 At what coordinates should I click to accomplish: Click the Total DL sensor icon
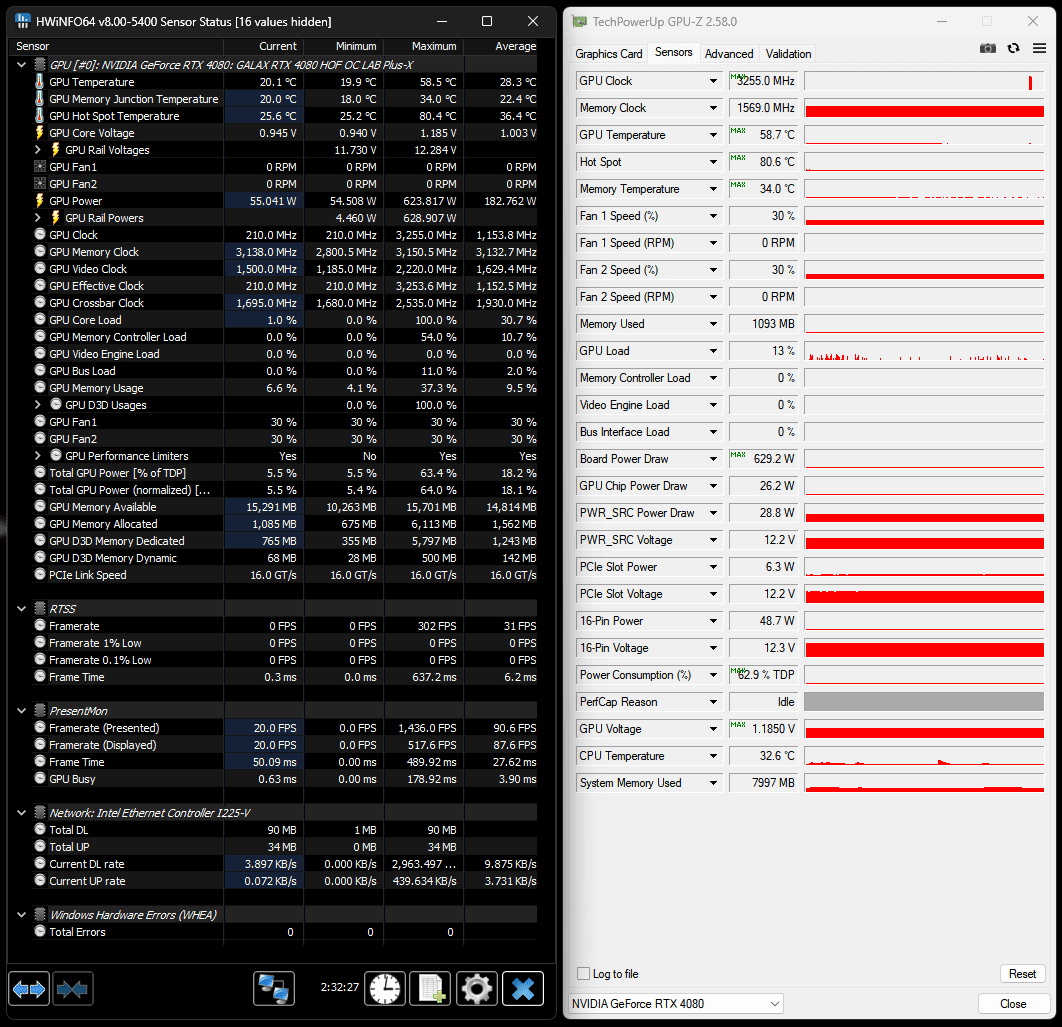pos(40,829)
